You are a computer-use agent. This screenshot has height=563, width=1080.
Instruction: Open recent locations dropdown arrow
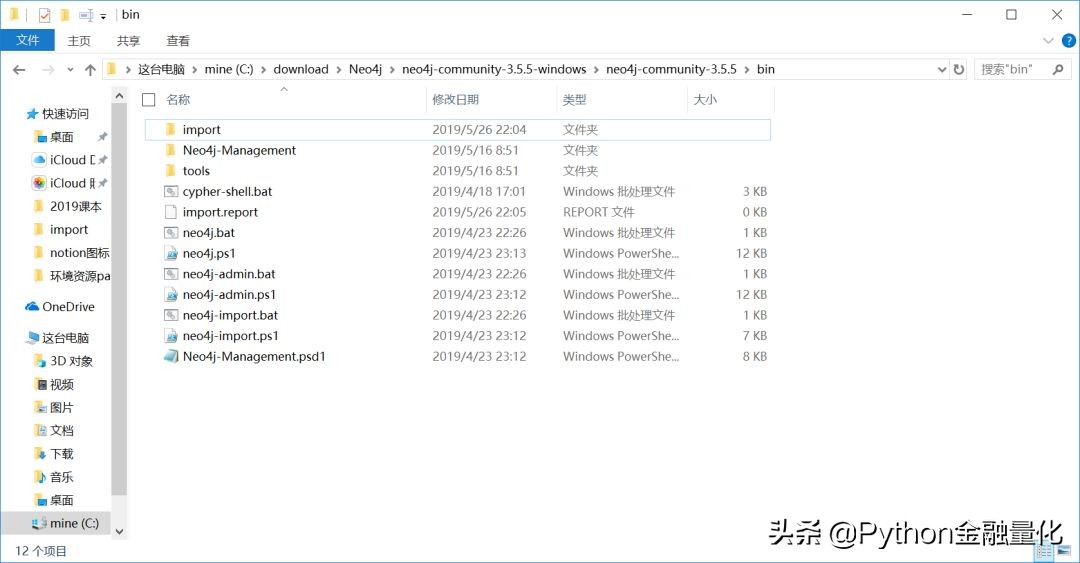[70, 70]
